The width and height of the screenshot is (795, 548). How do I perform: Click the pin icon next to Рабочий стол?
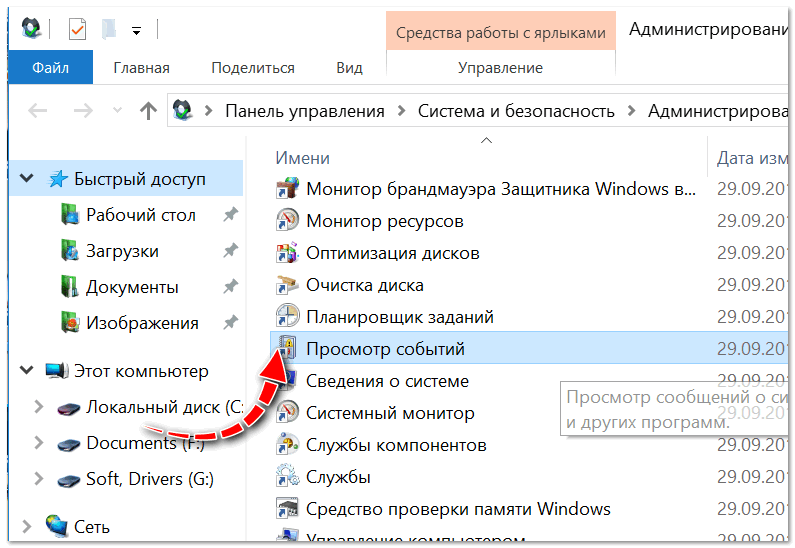(231, 214)
